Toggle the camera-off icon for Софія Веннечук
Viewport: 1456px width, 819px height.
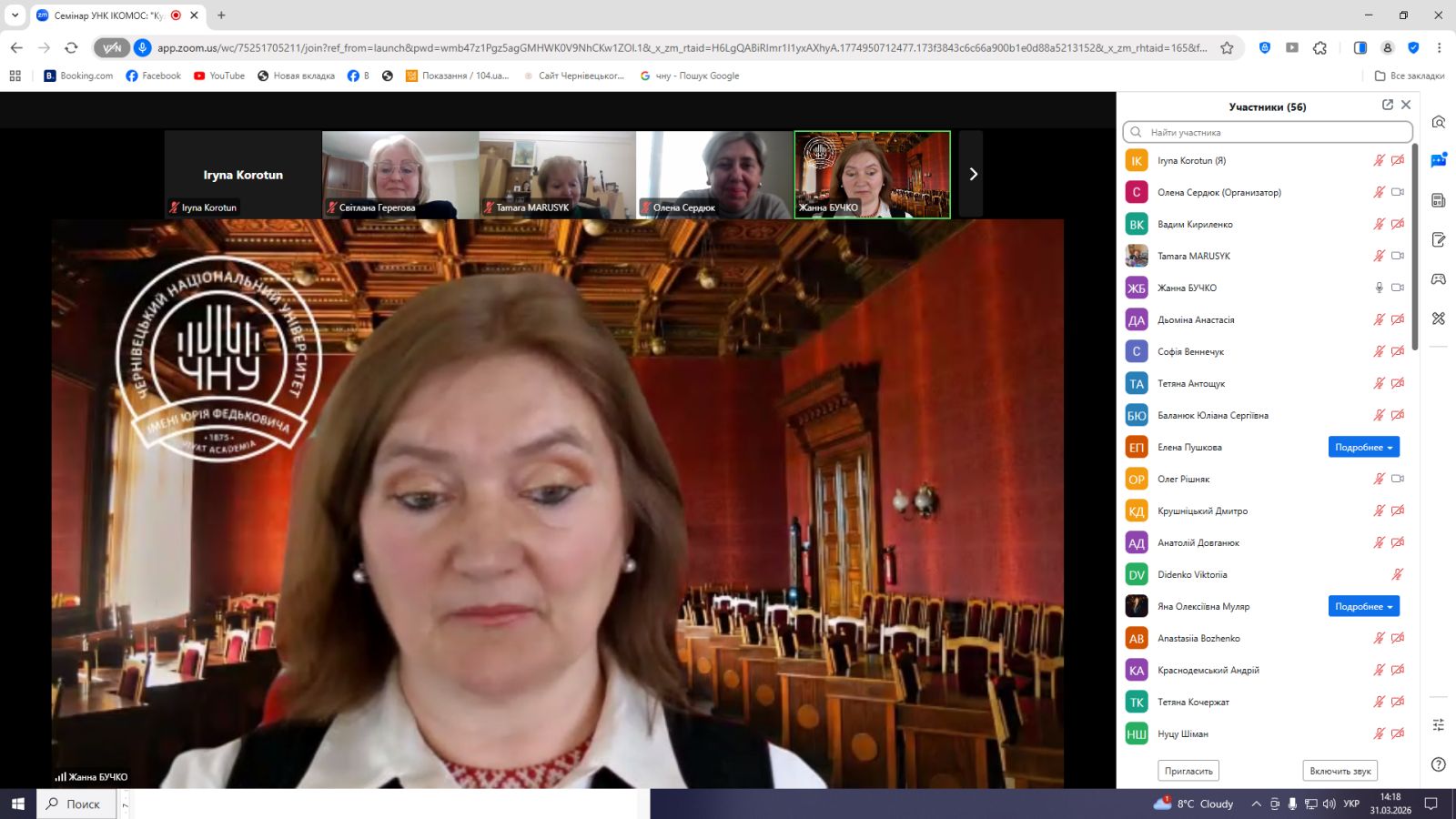tap(1398, 351)
